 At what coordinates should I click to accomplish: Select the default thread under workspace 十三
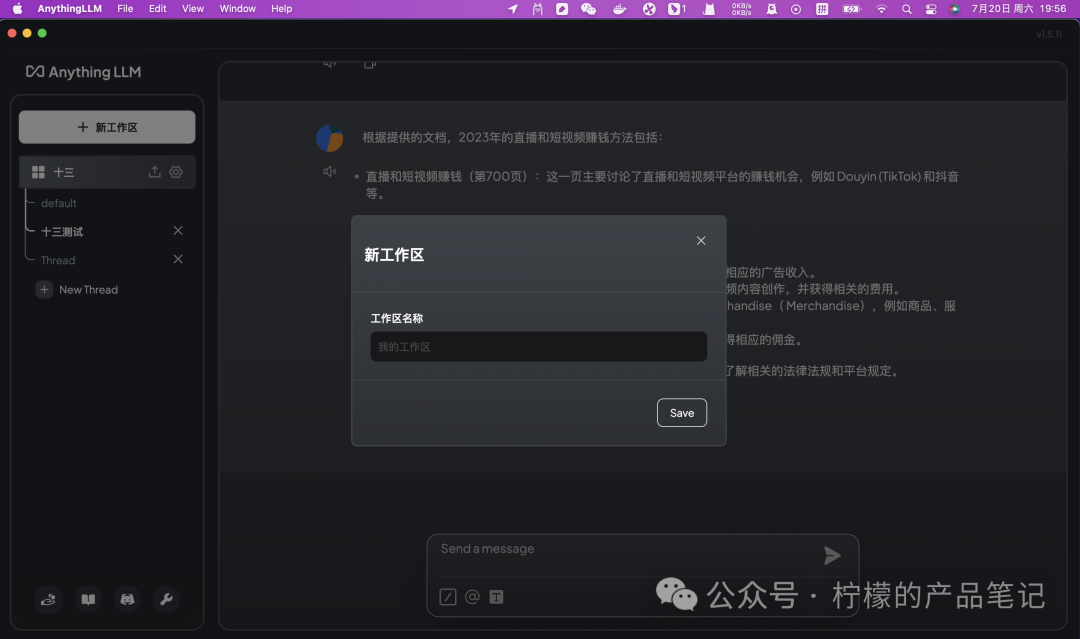(58, 203)
